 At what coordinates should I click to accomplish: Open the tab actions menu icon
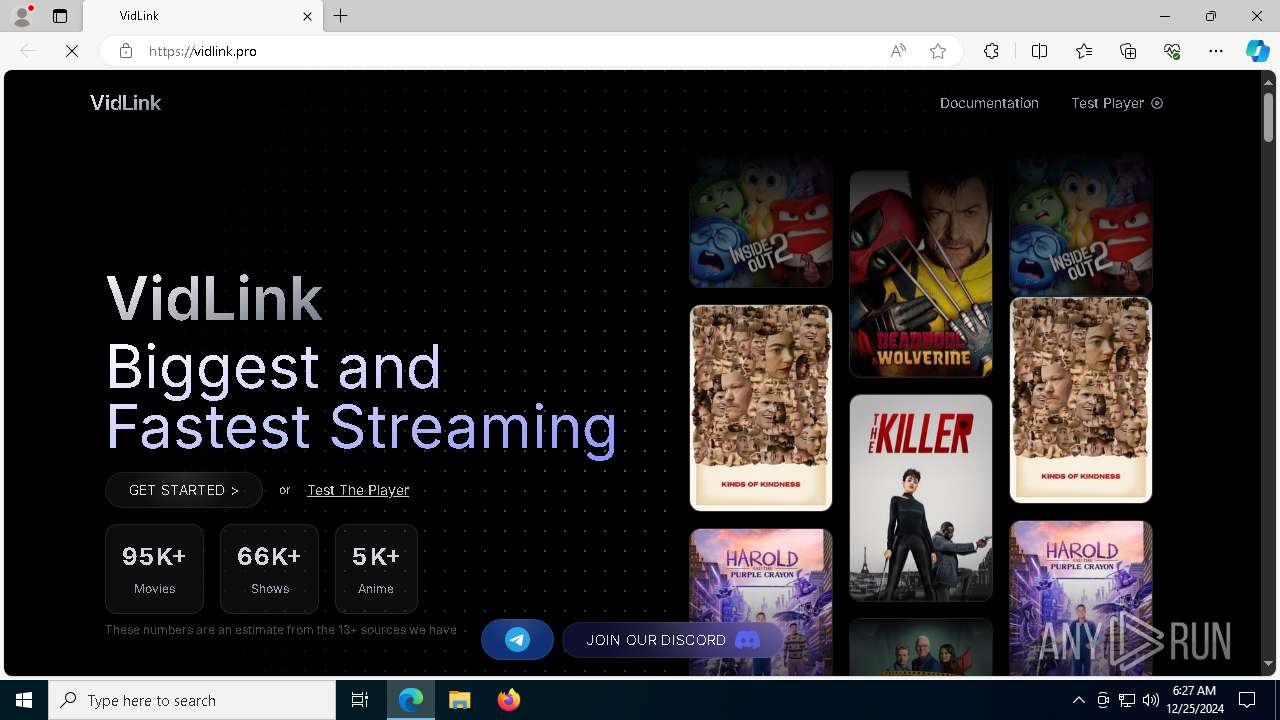[x=60, y=16]
